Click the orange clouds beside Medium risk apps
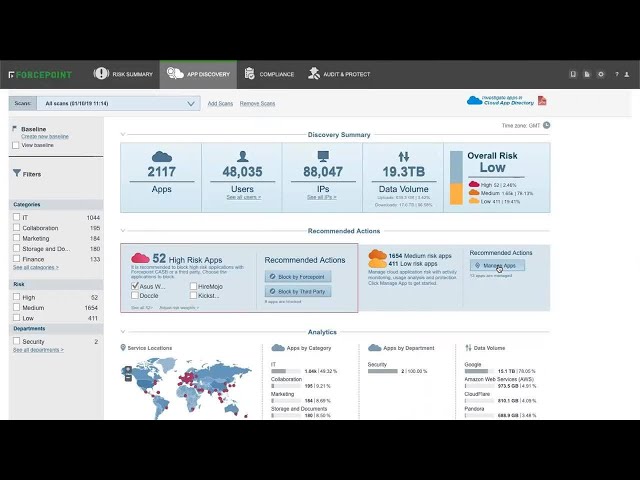This screenshot has width=640, height=480. click(377, 259)
